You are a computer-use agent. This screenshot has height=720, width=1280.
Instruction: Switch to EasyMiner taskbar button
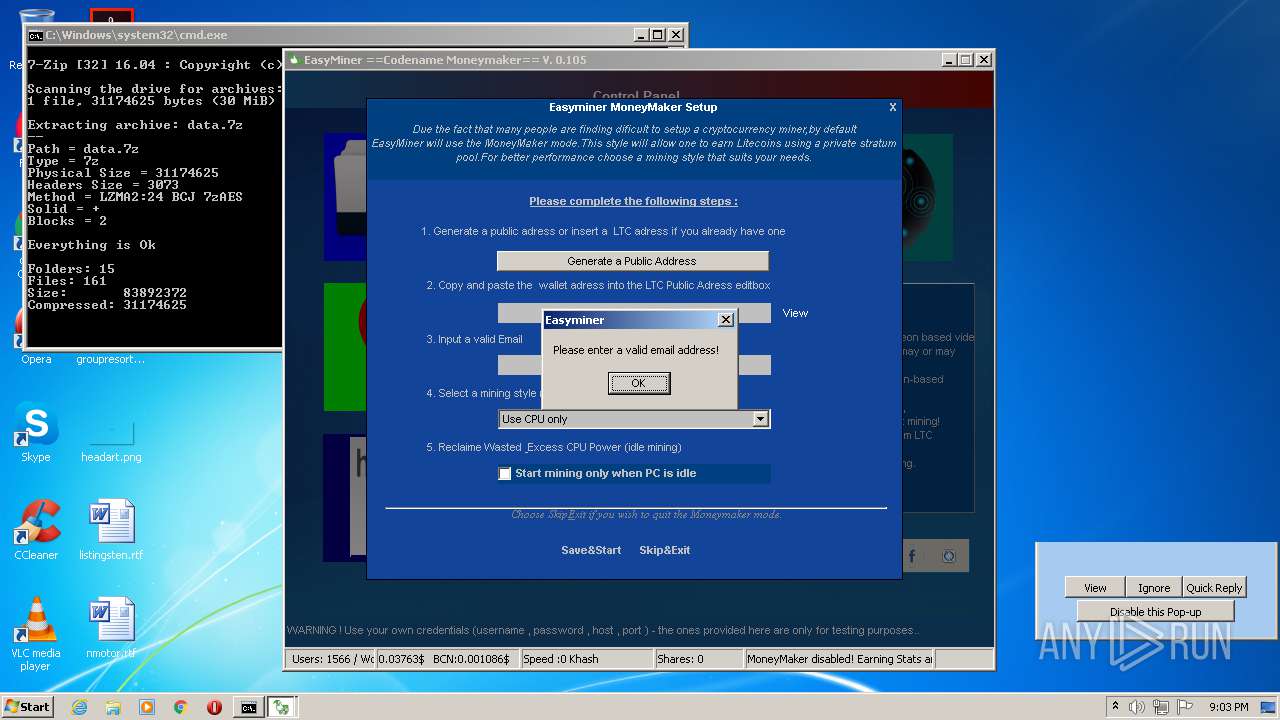282,707
